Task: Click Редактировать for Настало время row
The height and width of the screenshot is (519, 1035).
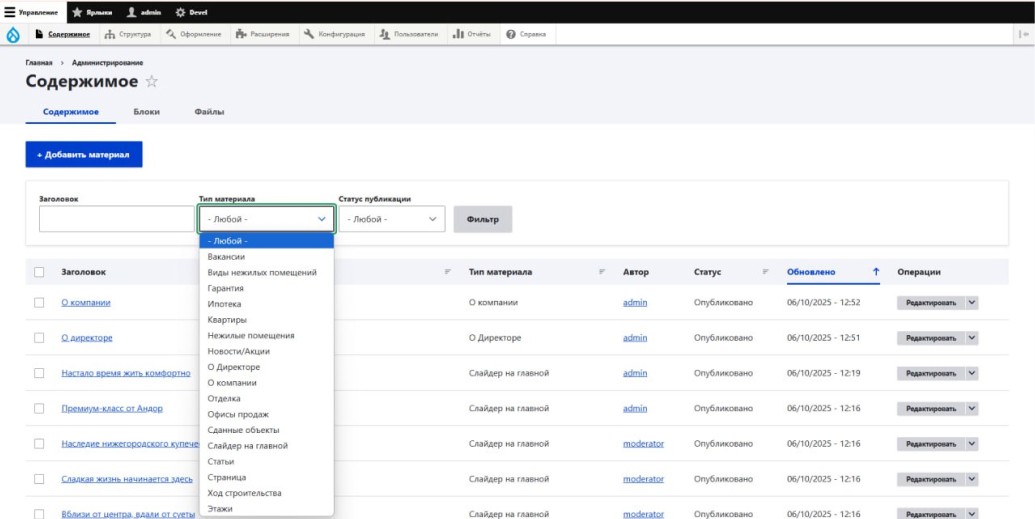Action: (x=931, y=373)
